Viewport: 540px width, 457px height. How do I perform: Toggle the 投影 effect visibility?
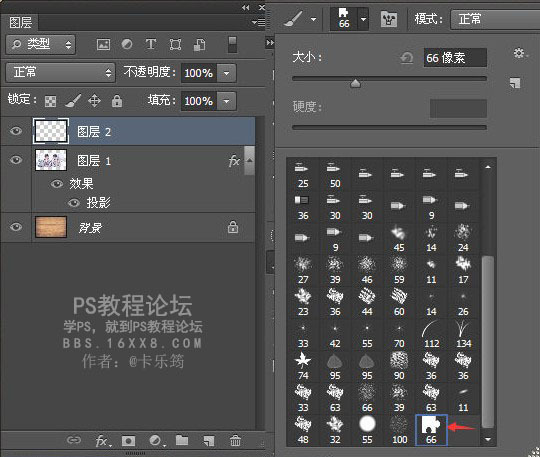[x=73, y=203]
